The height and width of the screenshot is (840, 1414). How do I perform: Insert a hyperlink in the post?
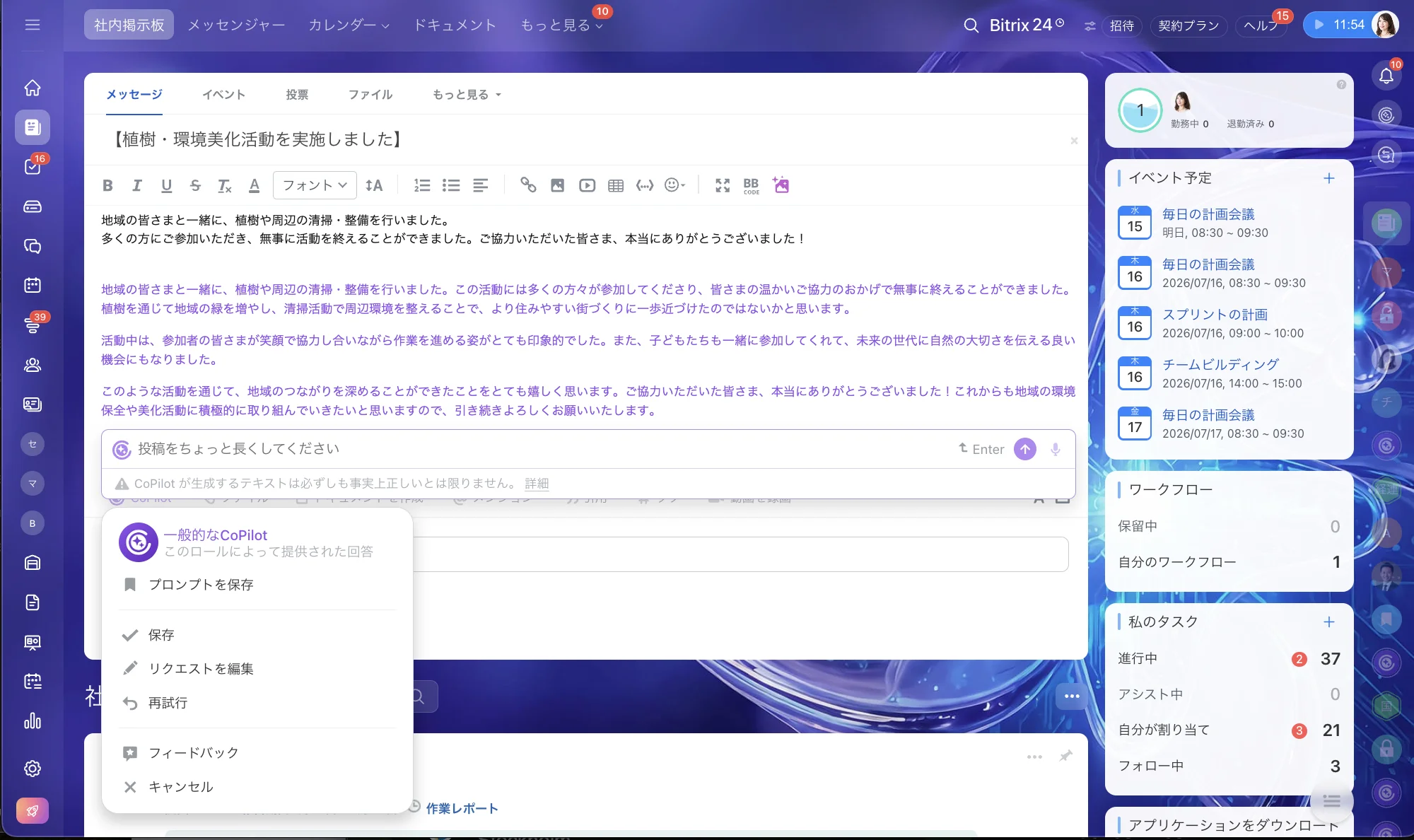click(x=528, y=185)
